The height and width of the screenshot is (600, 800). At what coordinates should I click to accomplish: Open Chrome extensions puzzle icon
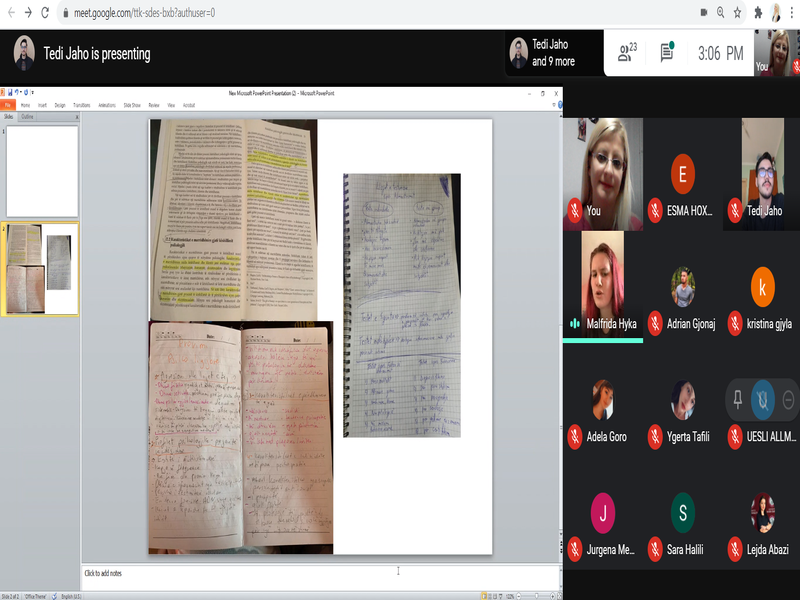click(758, 13)
